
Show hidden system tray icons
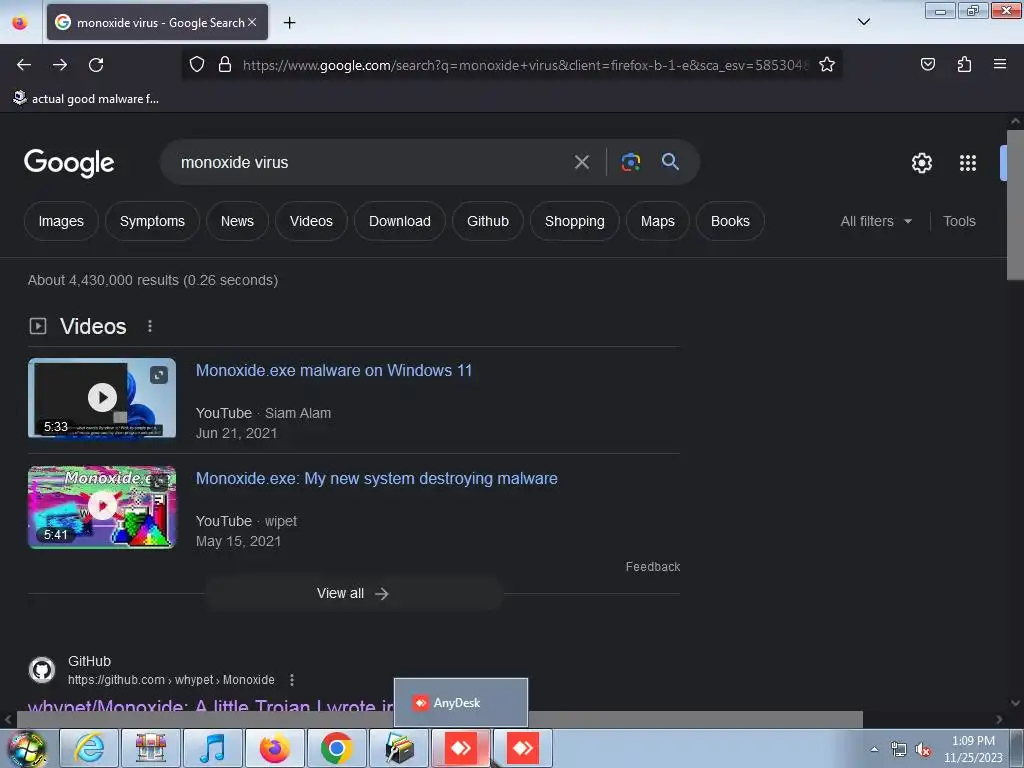click(874, 750)
